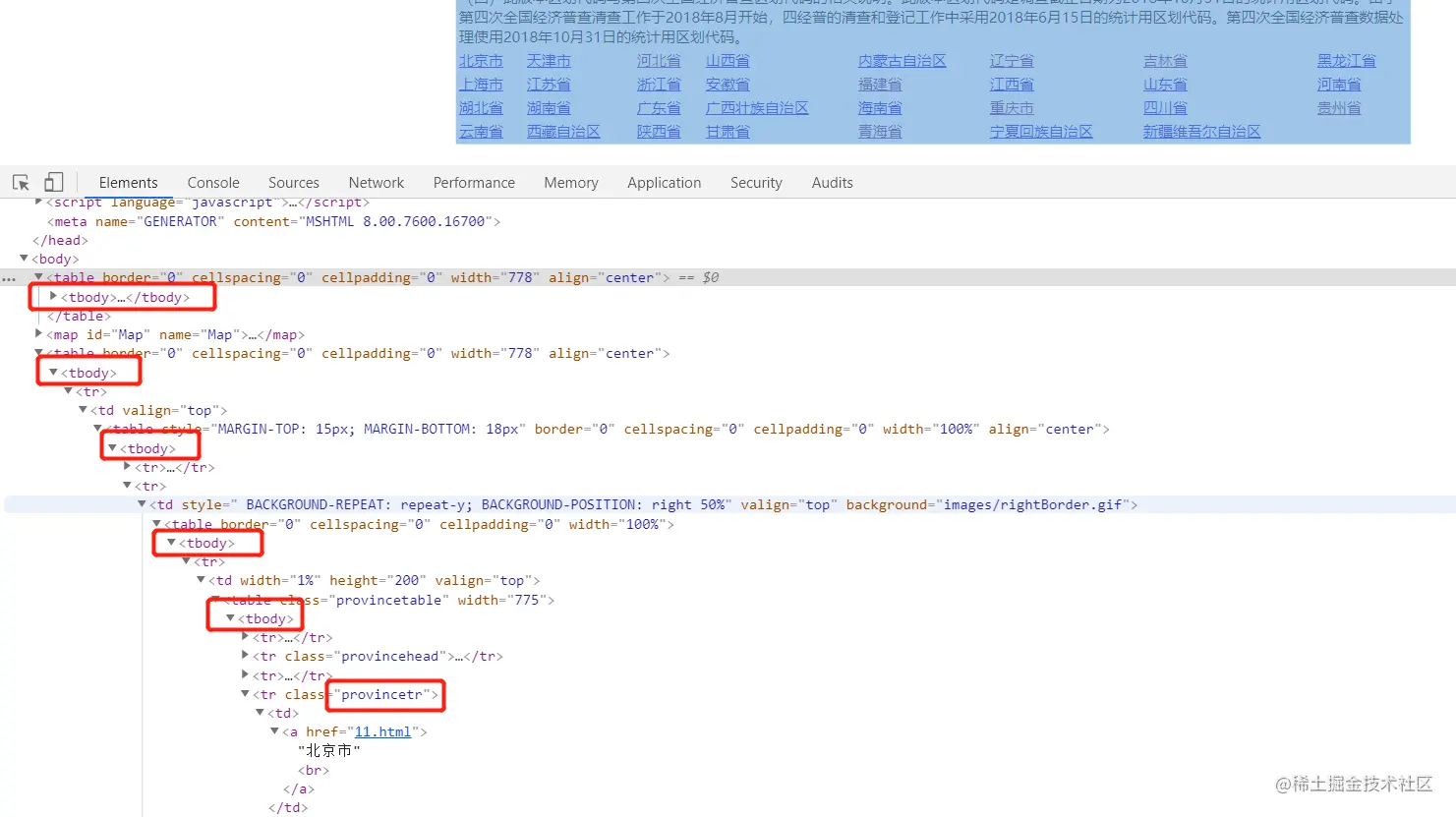Open the 四川省 province link
This screenshot has height=817, width=1456.
pyautogui.click(x=1165, y=108)
